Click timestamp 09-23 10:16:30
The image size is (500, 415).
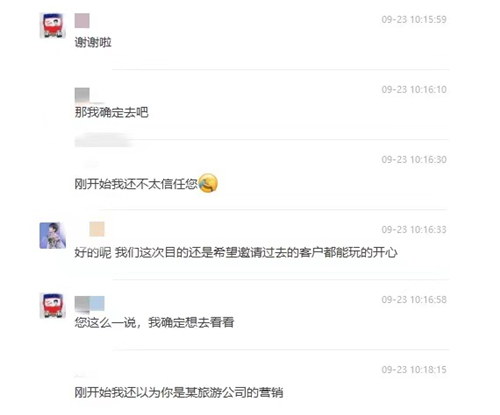414,159
